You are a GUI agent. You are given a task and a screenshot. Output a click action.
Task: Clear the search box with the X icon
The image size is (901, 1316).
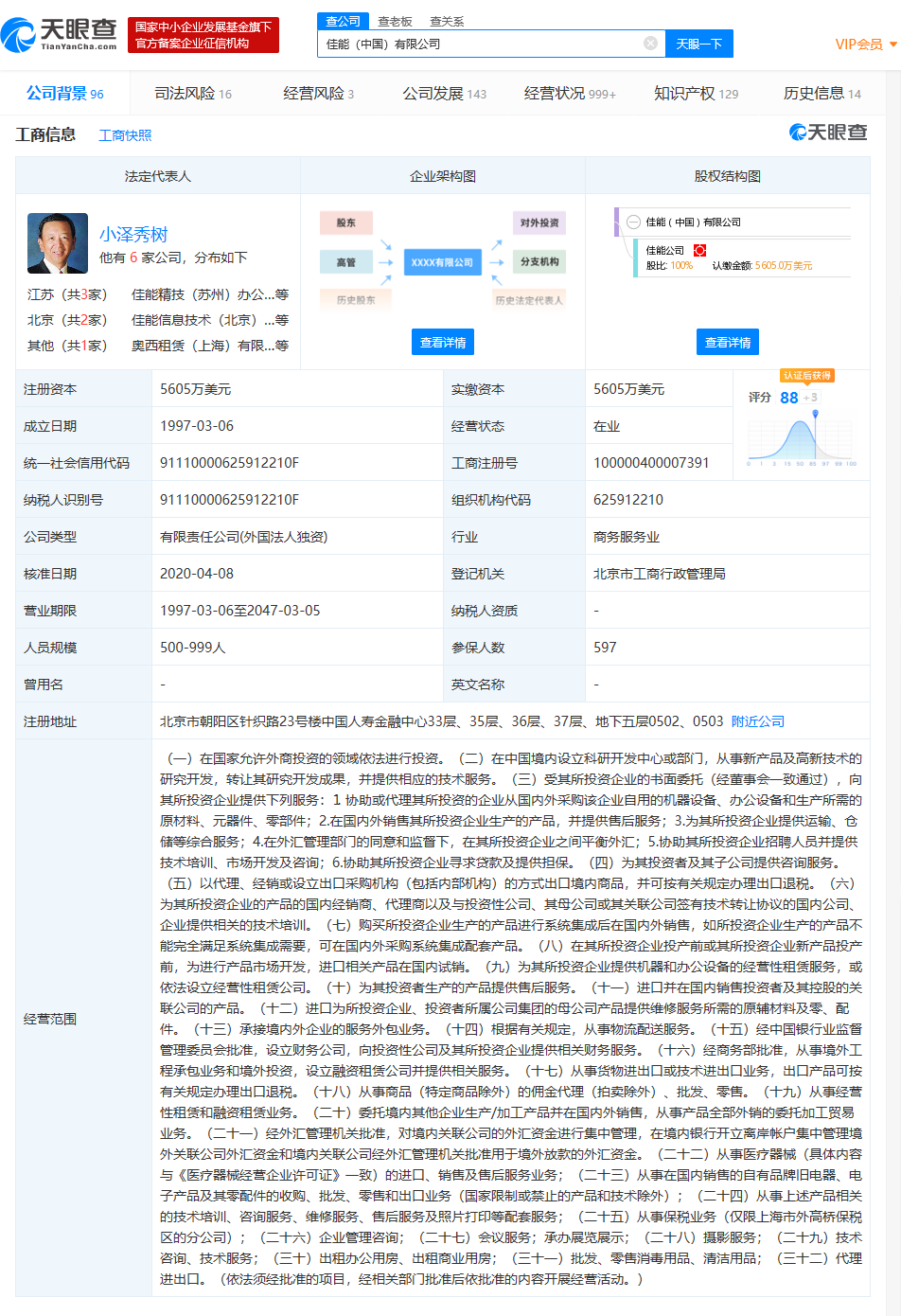pos(650,44)
